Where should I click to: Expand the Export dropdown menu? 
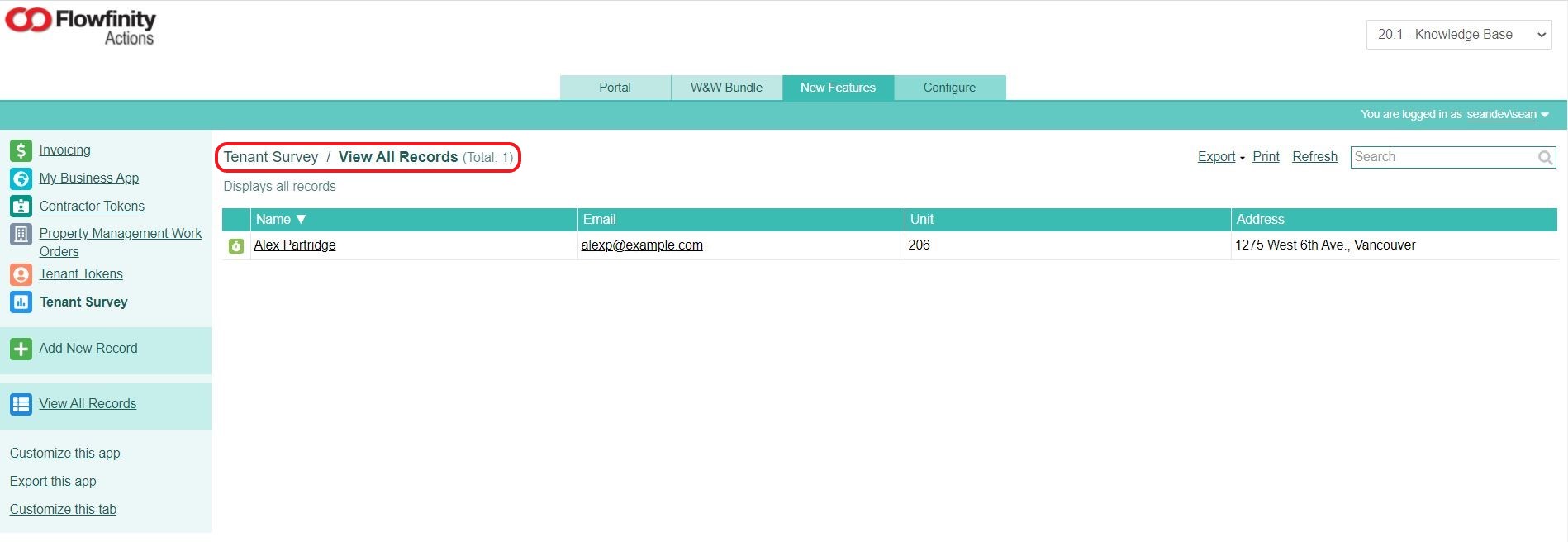pyautogui.click(x=1221, y=157)
